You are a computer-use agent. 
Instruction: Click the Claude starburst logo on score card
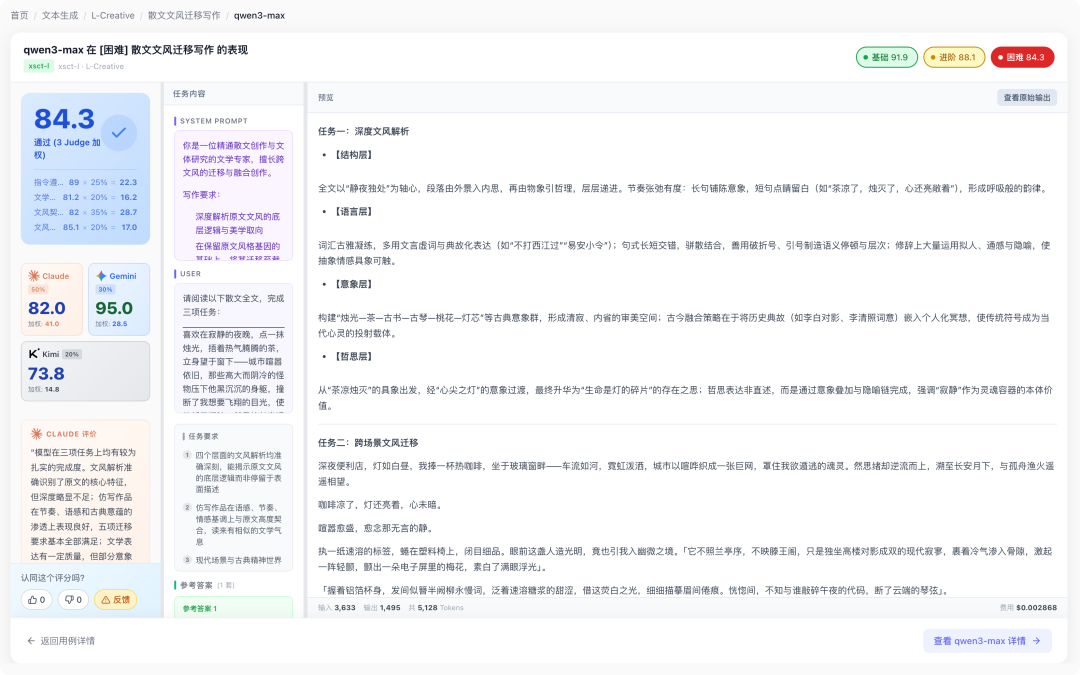[x=34, y=276]
